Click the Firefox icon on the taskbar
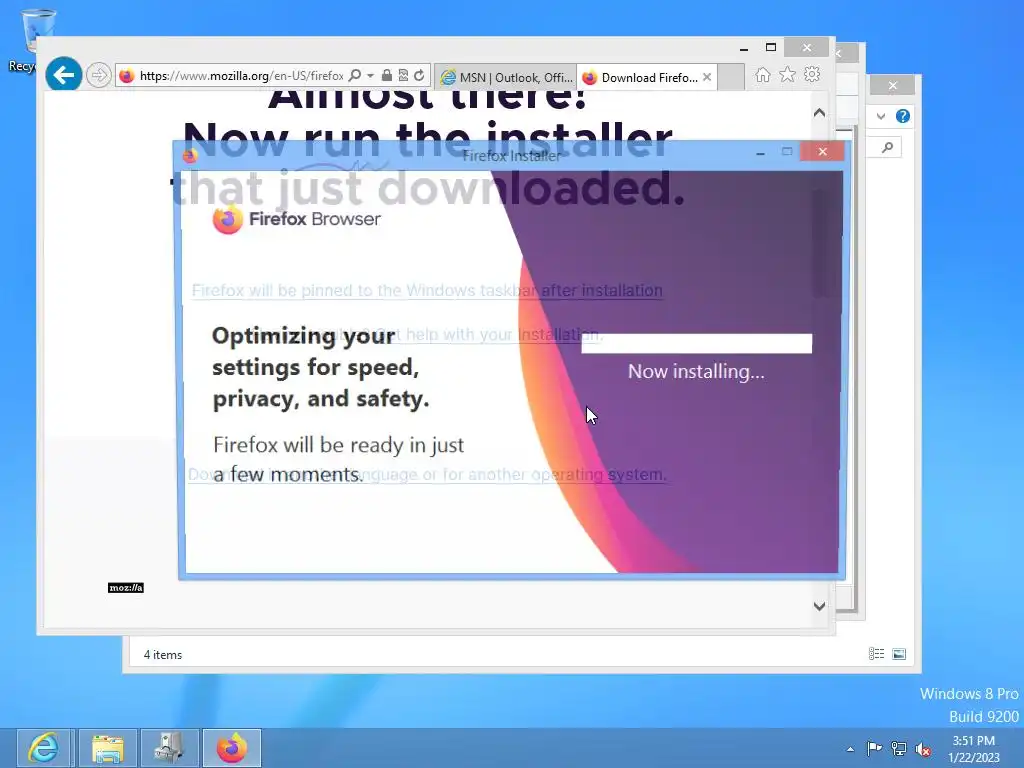Viewport: 1024px width, 768px height. coord(232,748)
